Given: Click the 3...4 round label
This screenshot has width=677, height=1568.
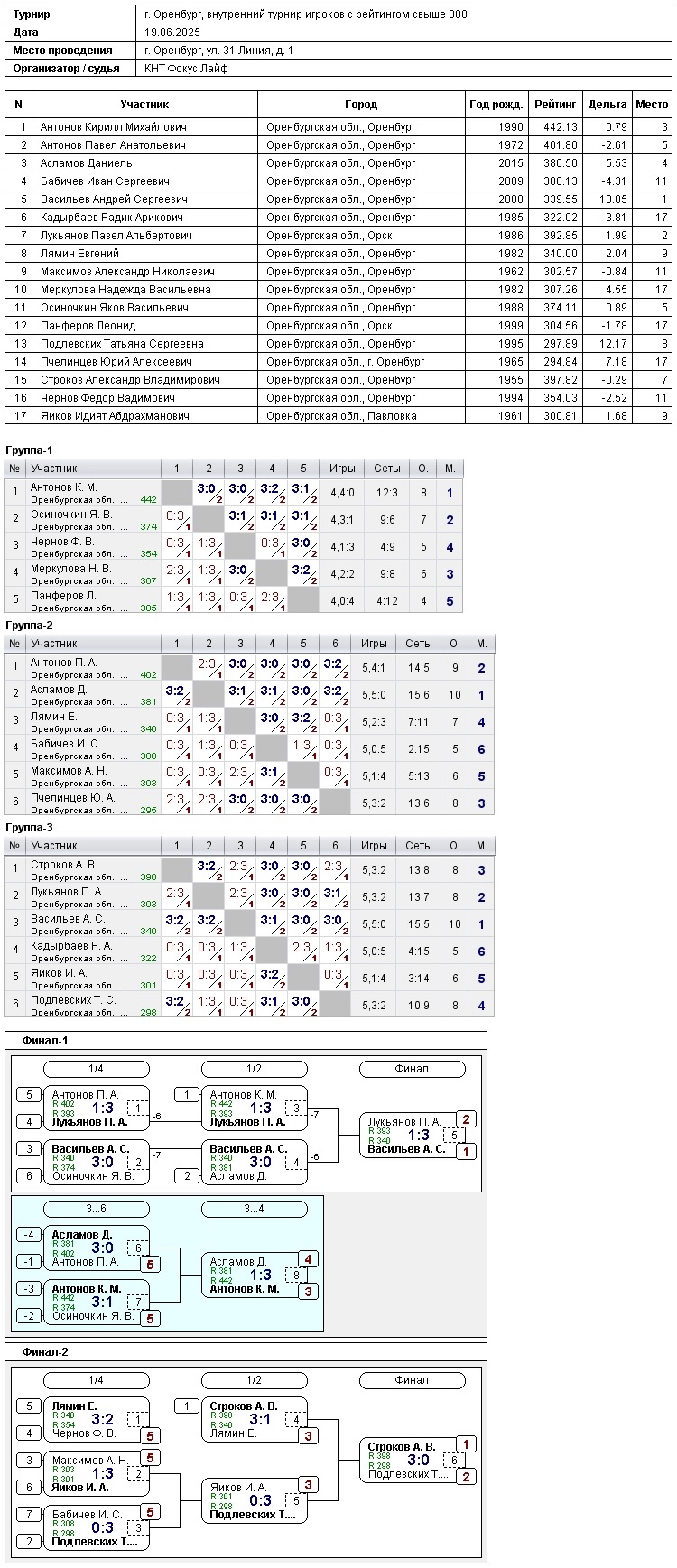Looking at the screenshot, I should tap(254, 1209).
